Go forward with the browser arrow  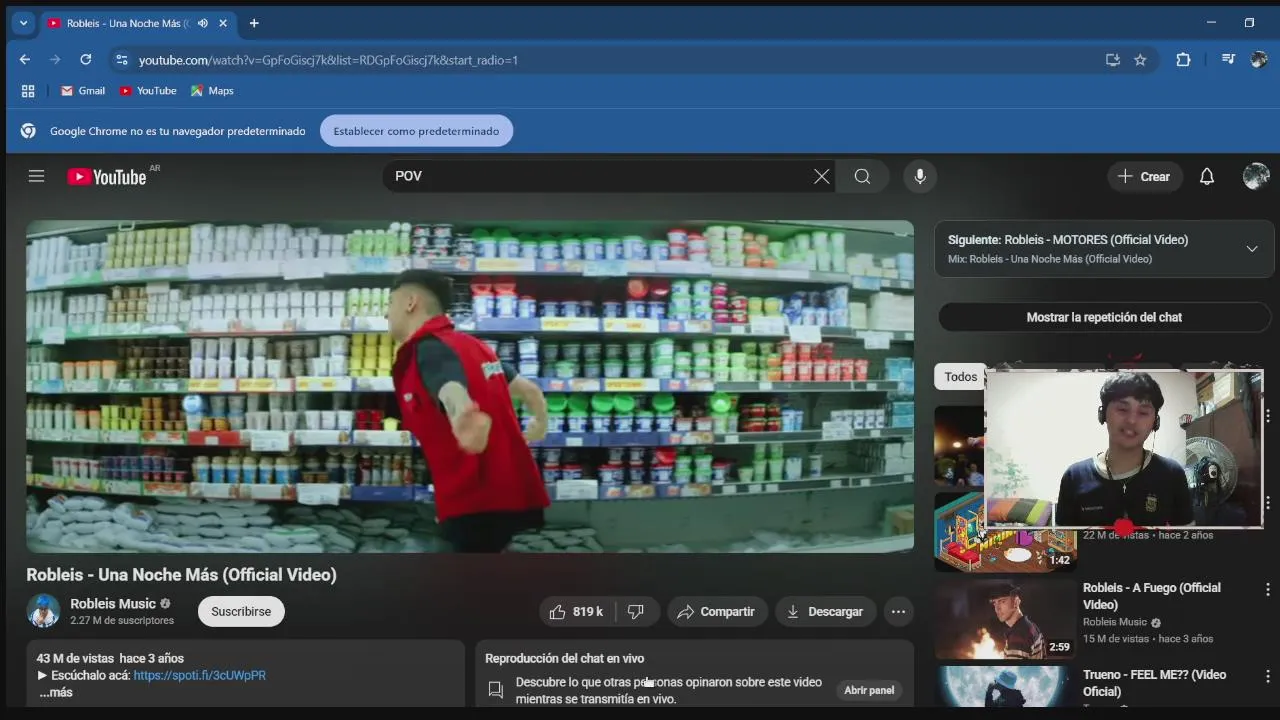55,60
